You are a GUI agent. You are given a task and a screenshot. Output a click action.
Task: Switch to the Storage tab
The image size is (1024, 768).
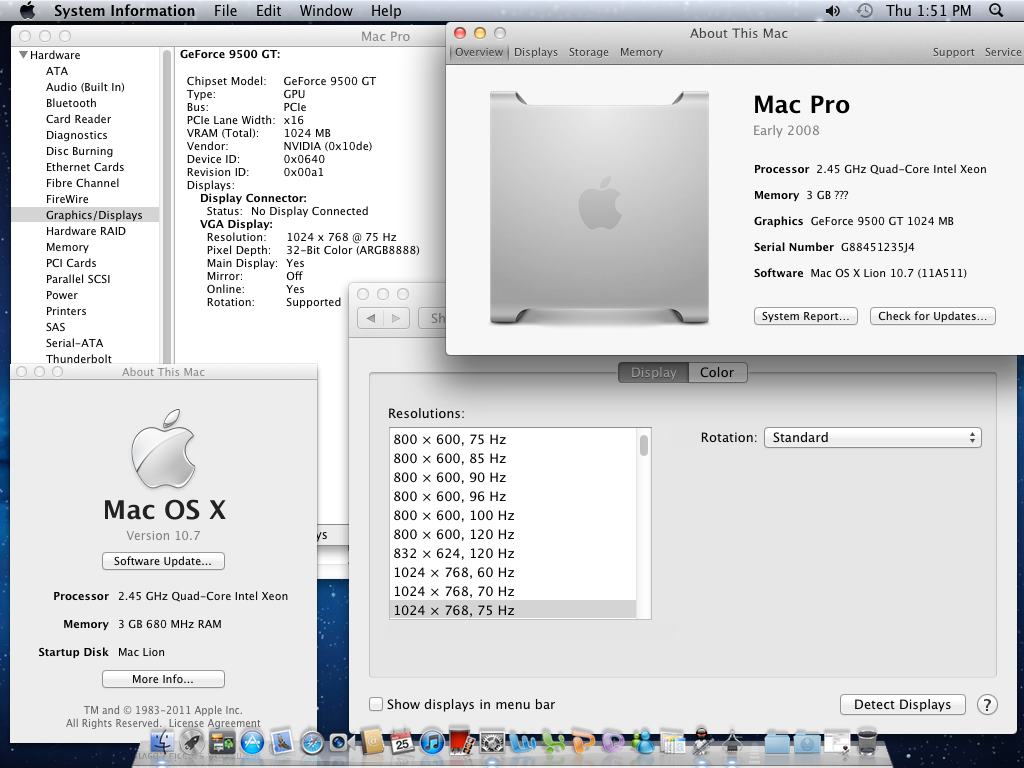588,52
